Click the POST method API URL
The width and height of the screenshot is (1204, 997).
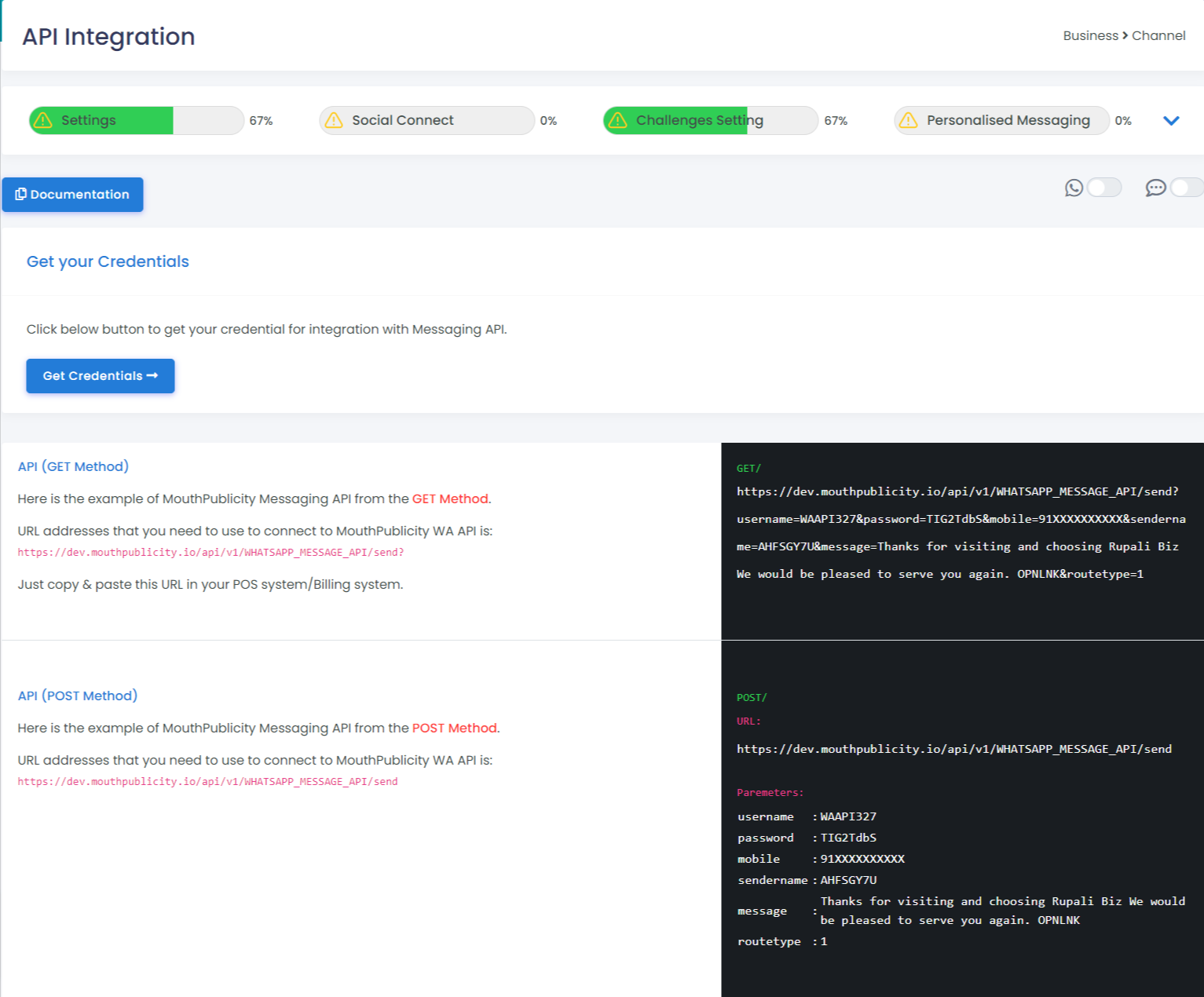click(x=207, y=782)
